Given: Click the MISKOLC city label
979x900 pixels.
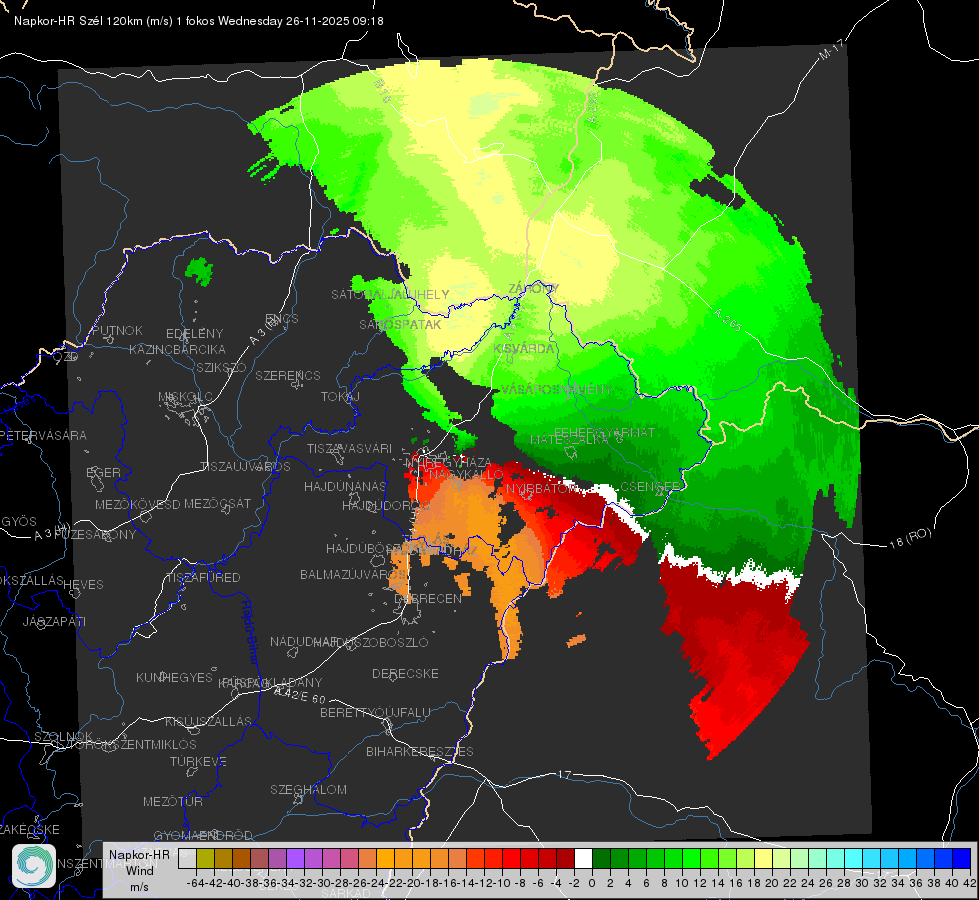Looking at the screenshot, I should tap(185, 397).
